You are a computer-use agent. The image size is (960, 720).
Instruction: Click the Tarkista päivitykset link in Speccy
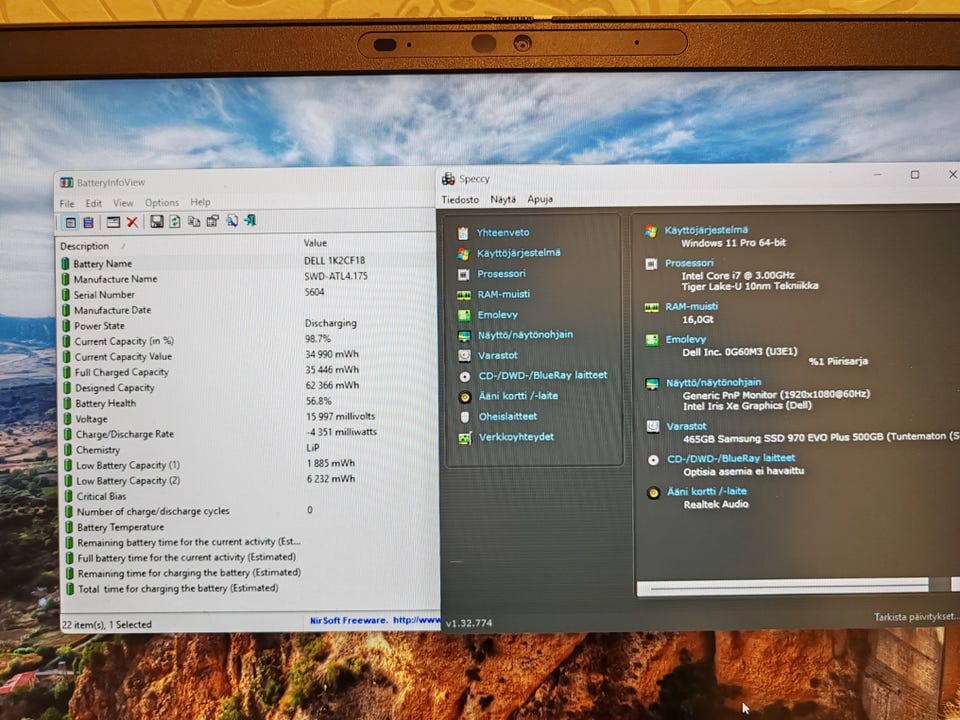pos(916,617)
